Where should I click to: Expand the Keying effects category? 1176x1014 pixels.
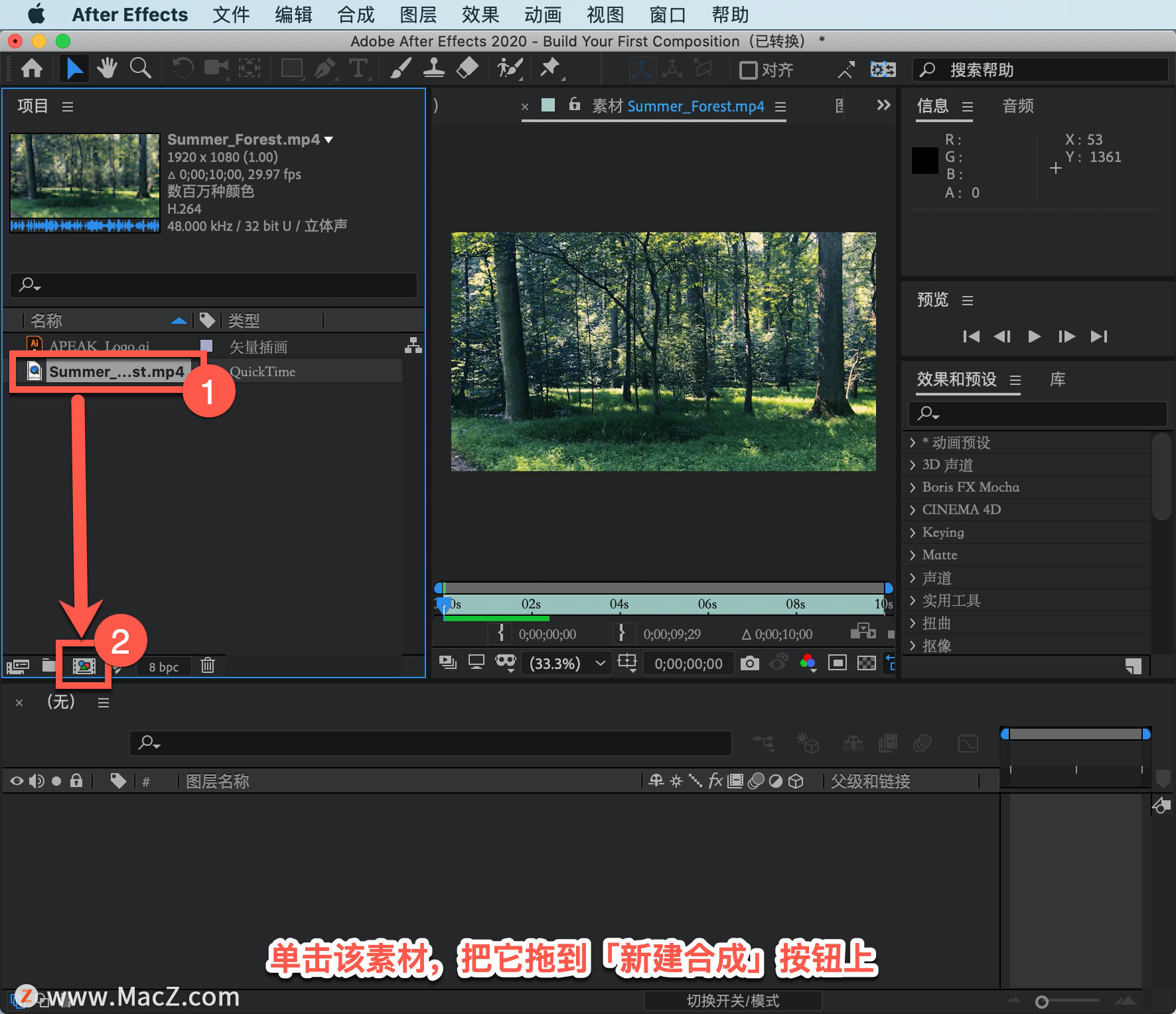(x=913, y=533)
